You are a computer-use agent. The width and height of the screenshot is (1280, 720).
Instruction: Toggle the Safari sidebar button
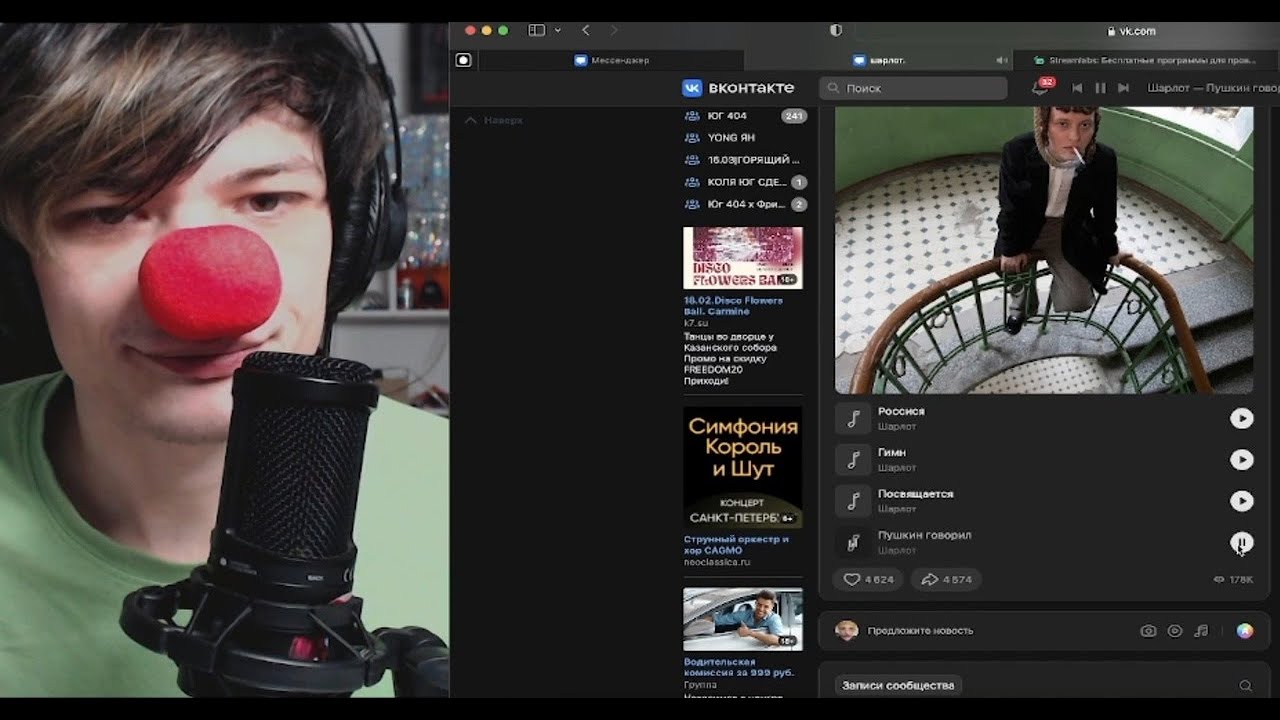pyautogui.click(x=536, y=30)
